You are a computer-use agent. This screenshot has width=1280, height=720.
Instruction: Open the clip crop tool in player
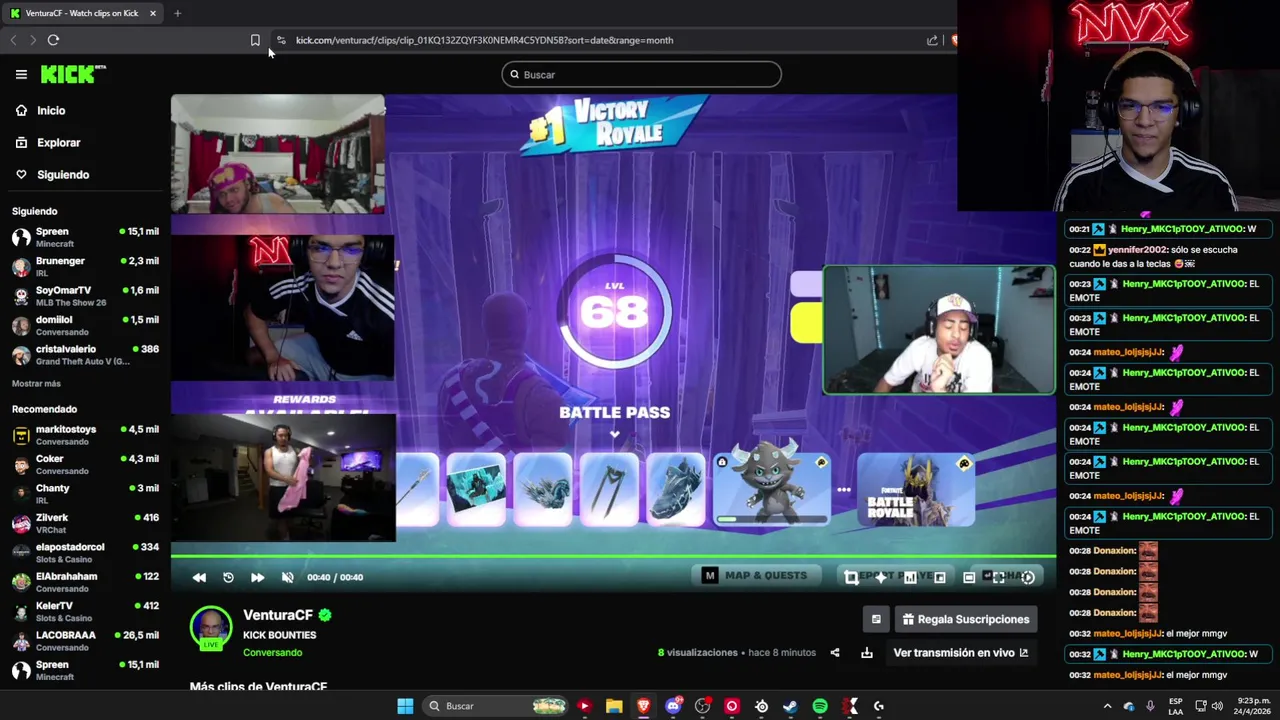pos(851,577)
